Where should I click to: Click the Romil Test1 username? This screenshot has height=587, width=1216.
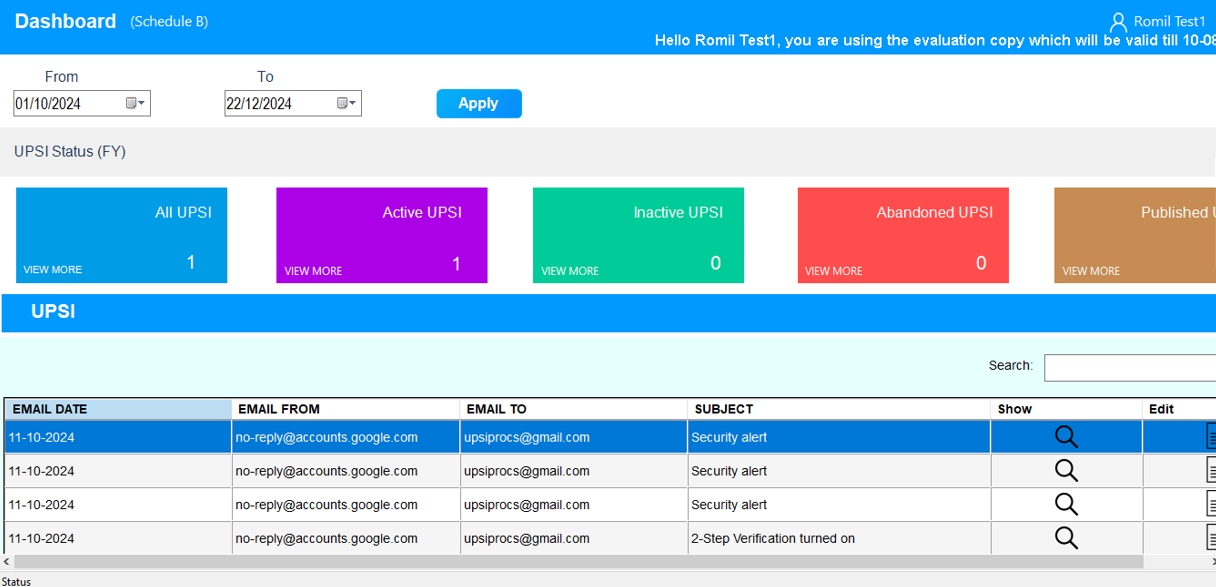click(1170, 21)
